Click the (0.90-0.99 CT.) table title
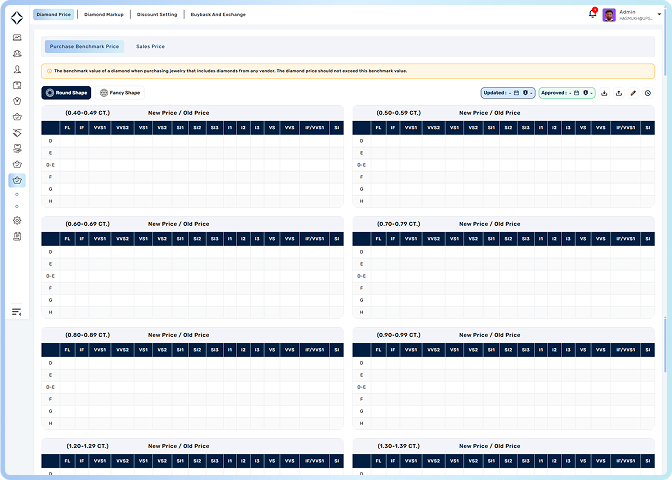The height and width of the screenshot is (480, 672). click(399, 335)
